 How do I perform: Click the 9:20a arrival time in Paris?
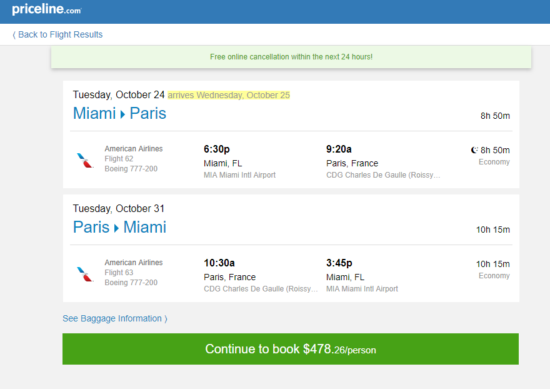pyautogui.click(x=339, y=149)
